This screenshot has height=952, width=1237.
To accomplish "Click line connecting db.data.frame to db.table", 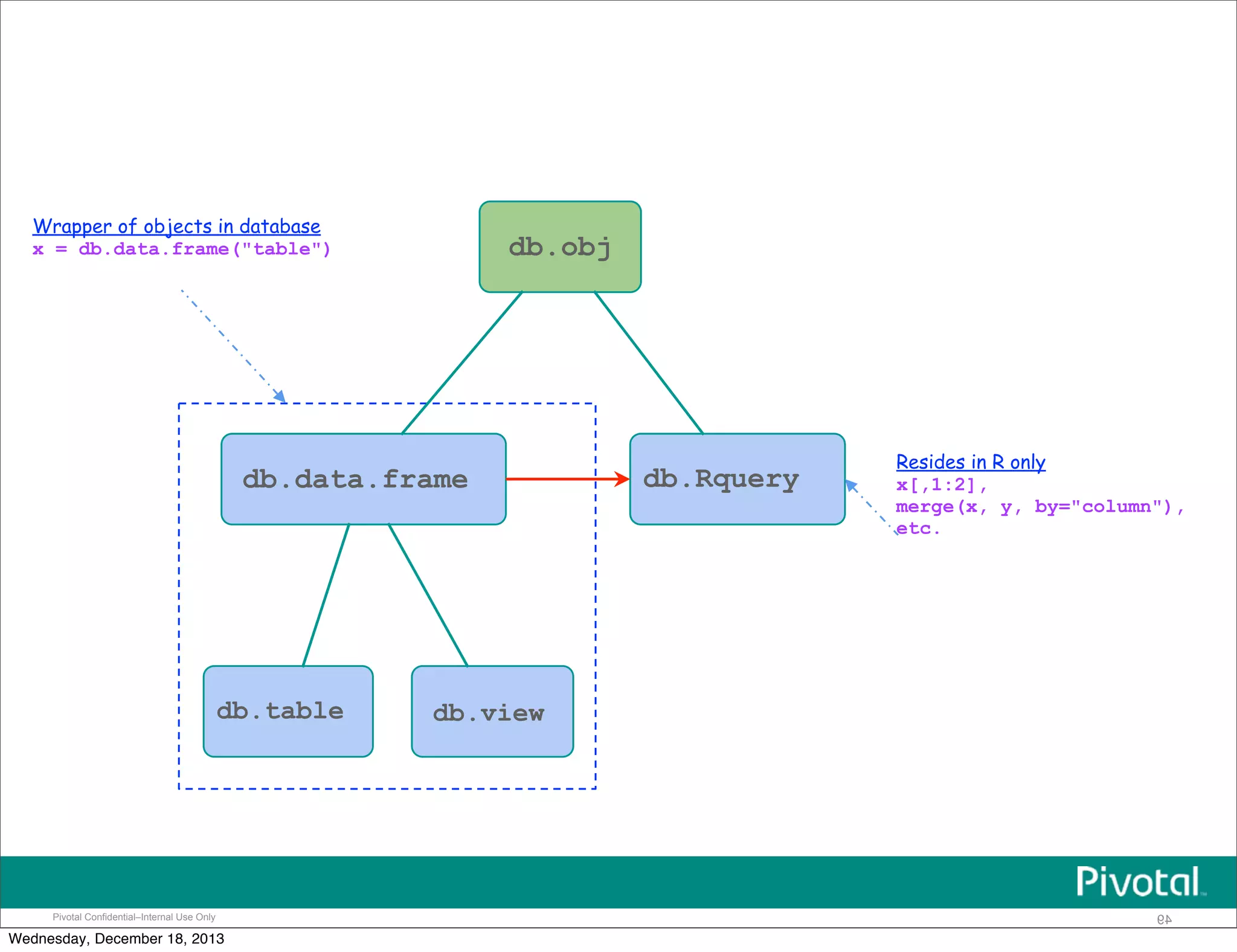I will pos(326,595).
